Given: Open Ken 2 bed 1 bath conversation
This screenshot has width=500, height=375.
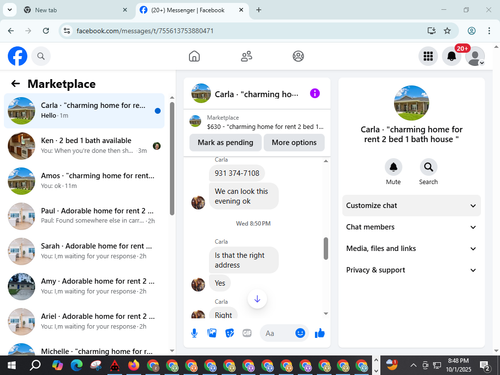Looking at the screenshot, I should 84,146.
